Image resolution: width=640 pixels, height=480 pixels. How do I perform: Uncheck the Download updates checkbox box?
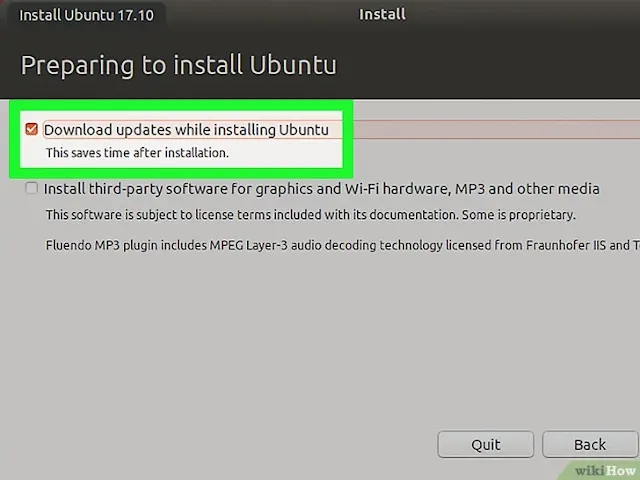point(31,129)
